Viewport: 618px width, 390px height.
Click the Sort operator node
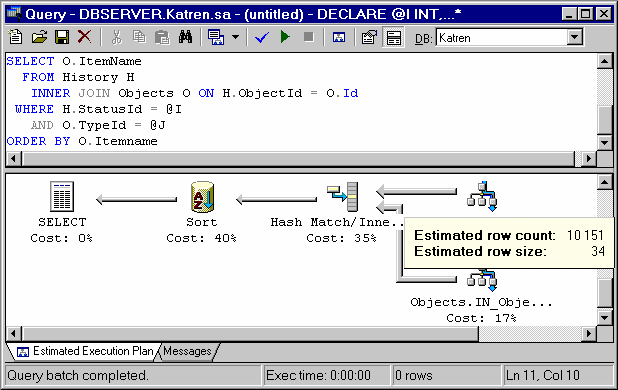click(202, 212)
